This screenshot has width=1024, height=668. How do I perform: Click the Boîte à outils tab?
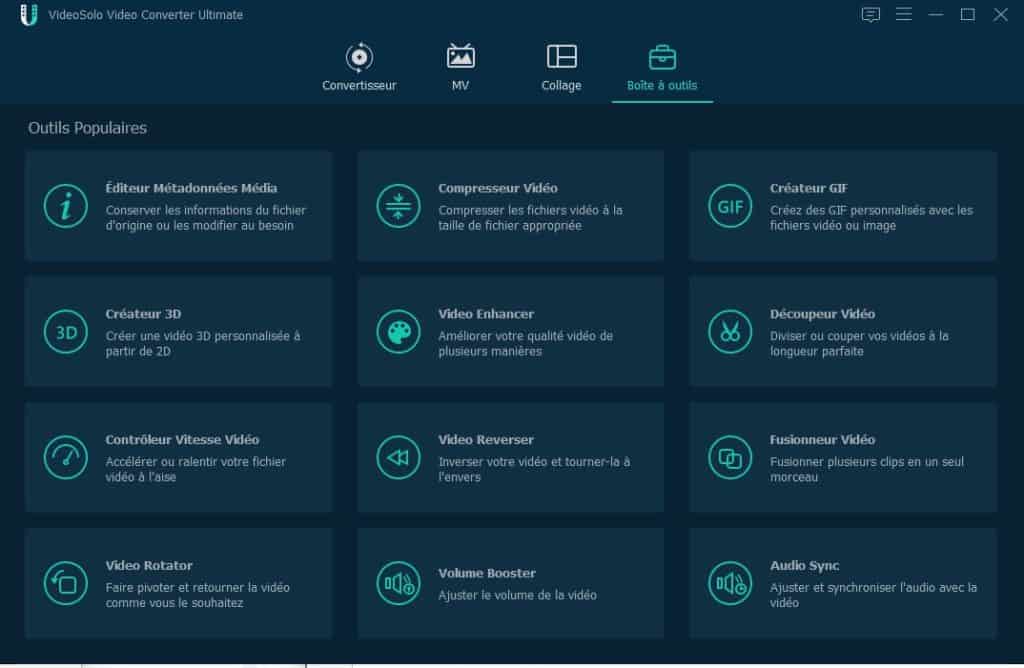tap(662, 67)
